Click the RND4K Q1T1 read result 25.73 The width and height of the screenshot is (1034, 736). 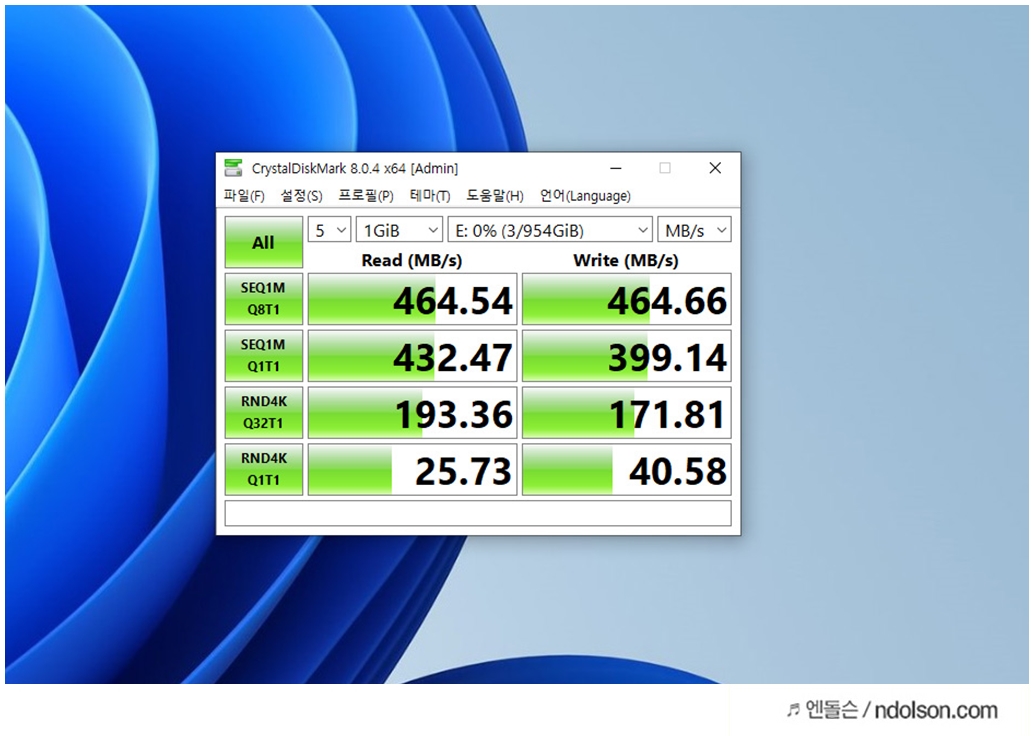point(412,469)
